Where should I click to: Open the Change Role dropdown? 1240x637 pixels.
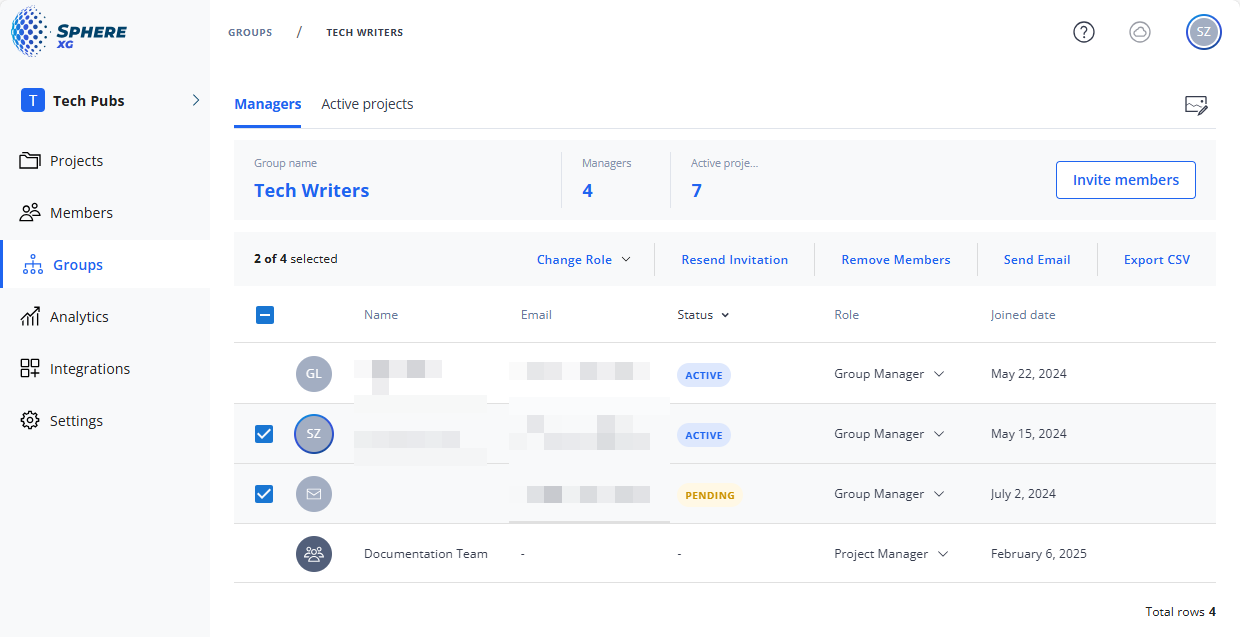(x=584, y=260)
